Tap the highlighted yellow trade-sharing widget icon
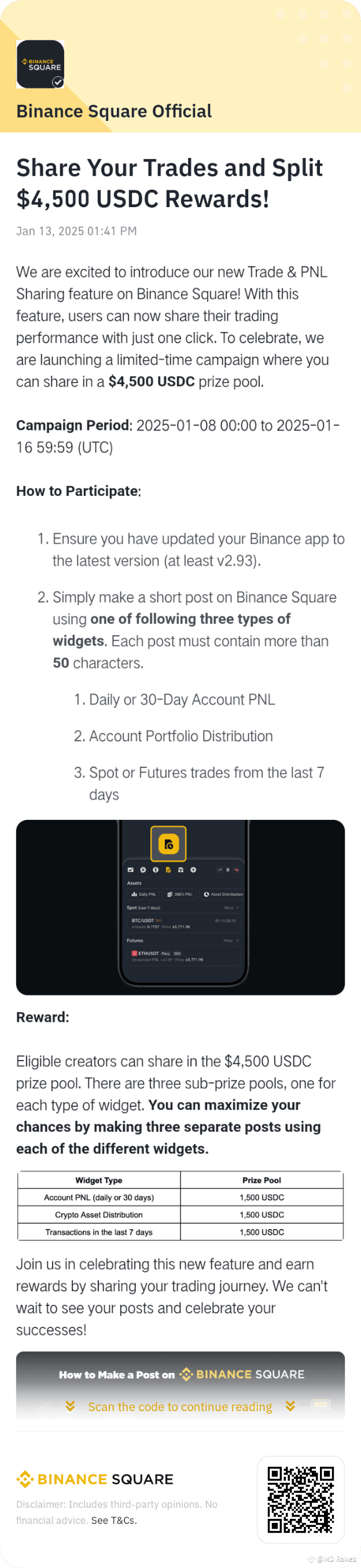 pyautogui.click(x=168, y=844)
